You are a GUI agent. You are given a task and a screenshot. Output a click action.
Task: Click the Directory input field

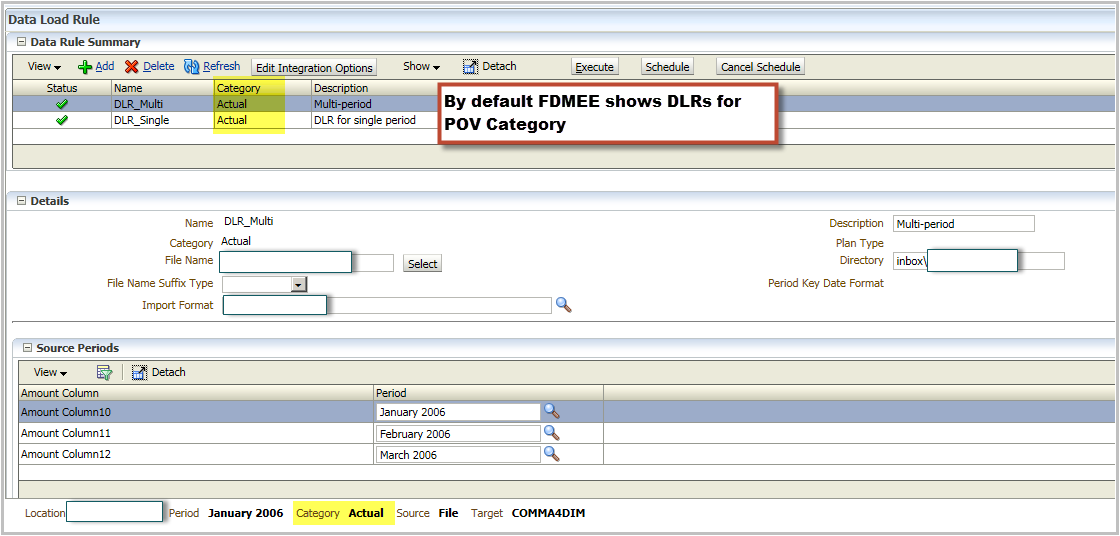(979, 261)
